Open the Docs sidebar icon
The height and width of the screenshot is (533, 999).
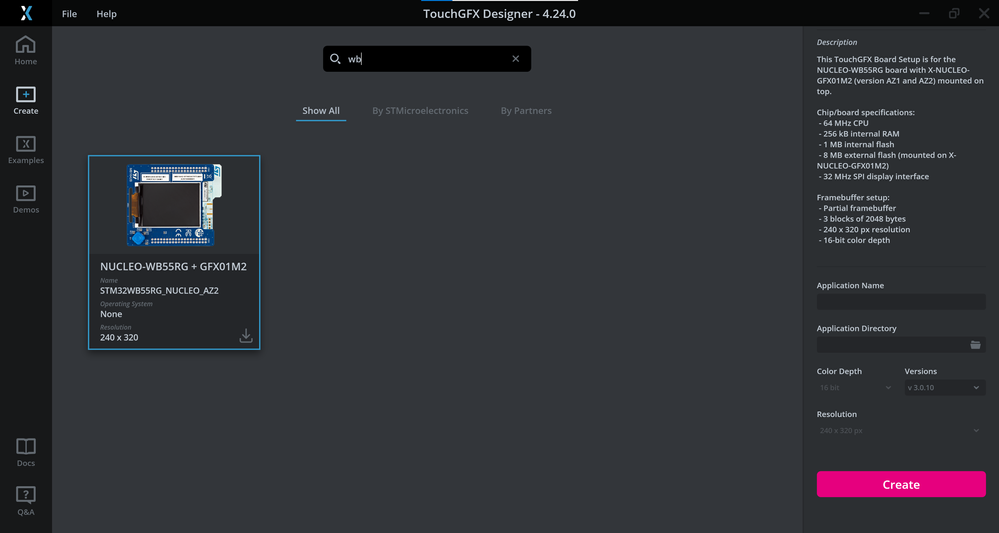[25, 453]
